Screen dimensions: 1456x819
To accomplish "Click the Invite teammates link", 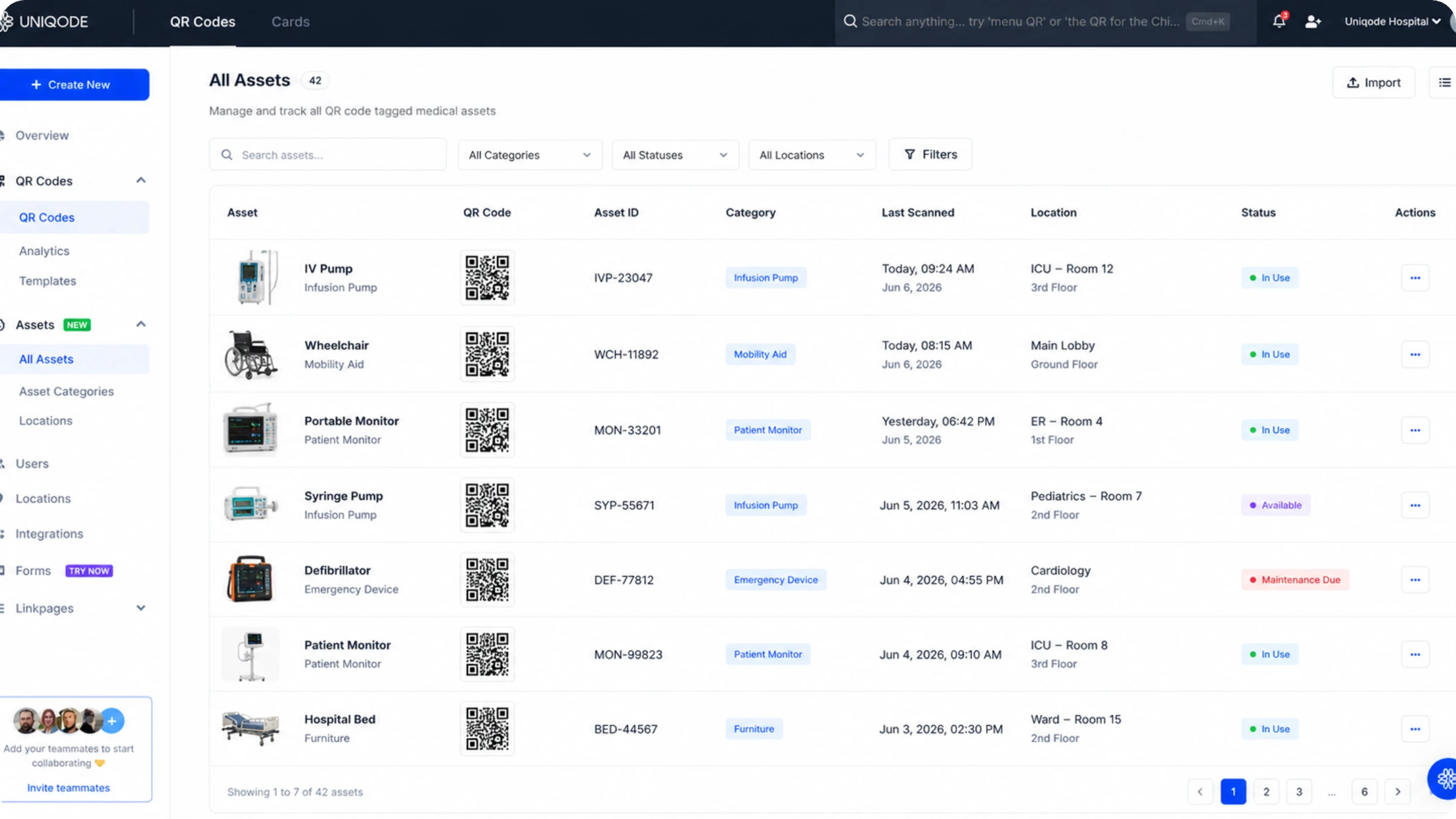I will coord(68,788).
